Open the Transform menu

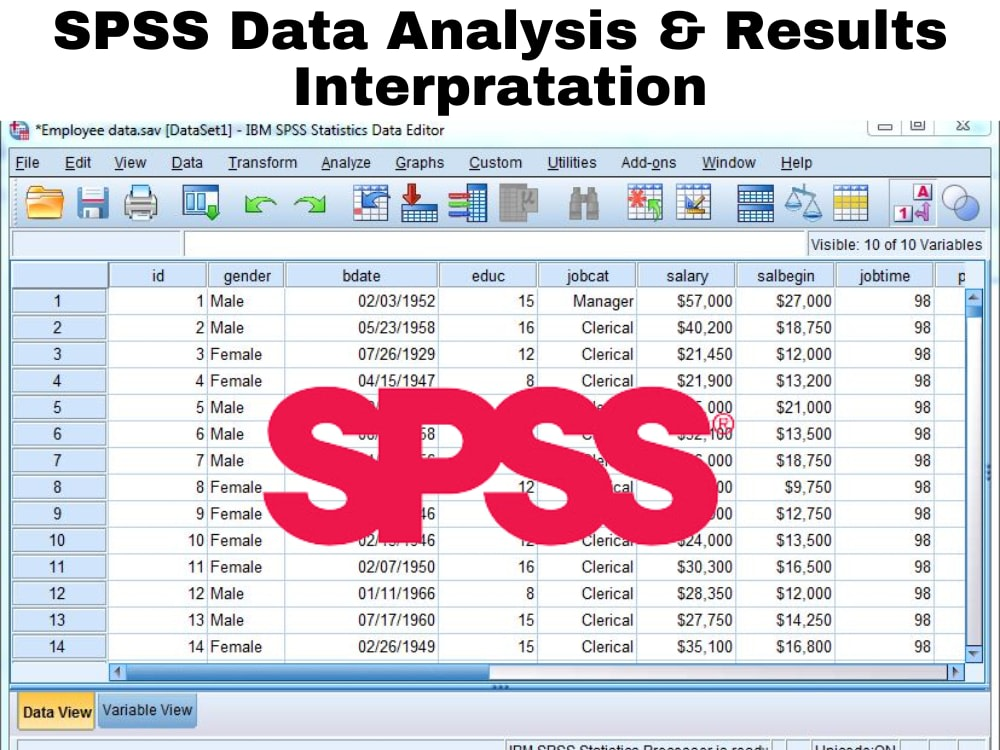(262, 163)
